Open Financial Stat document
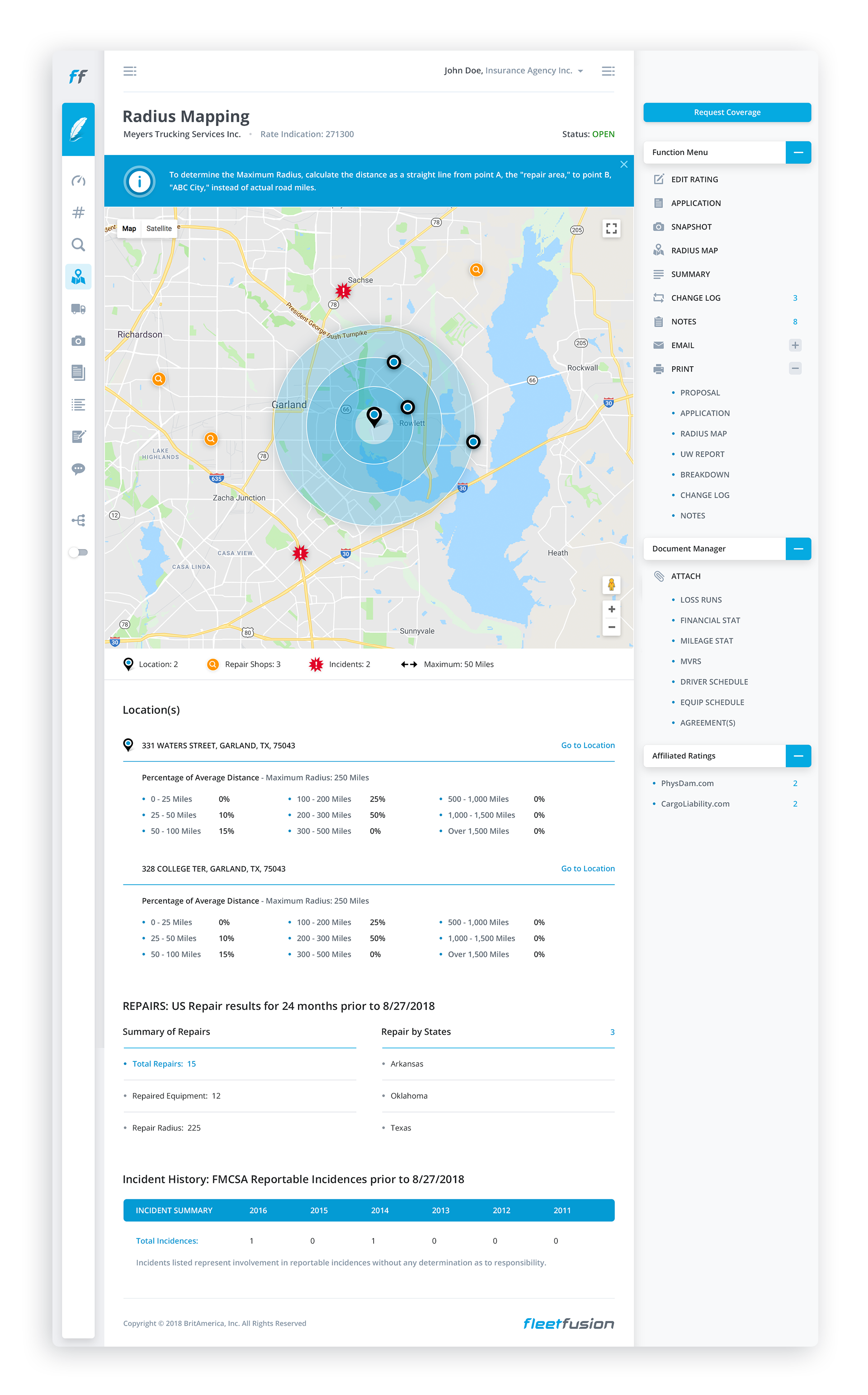This screenshot has height=1395, width=868. point(710,620)
